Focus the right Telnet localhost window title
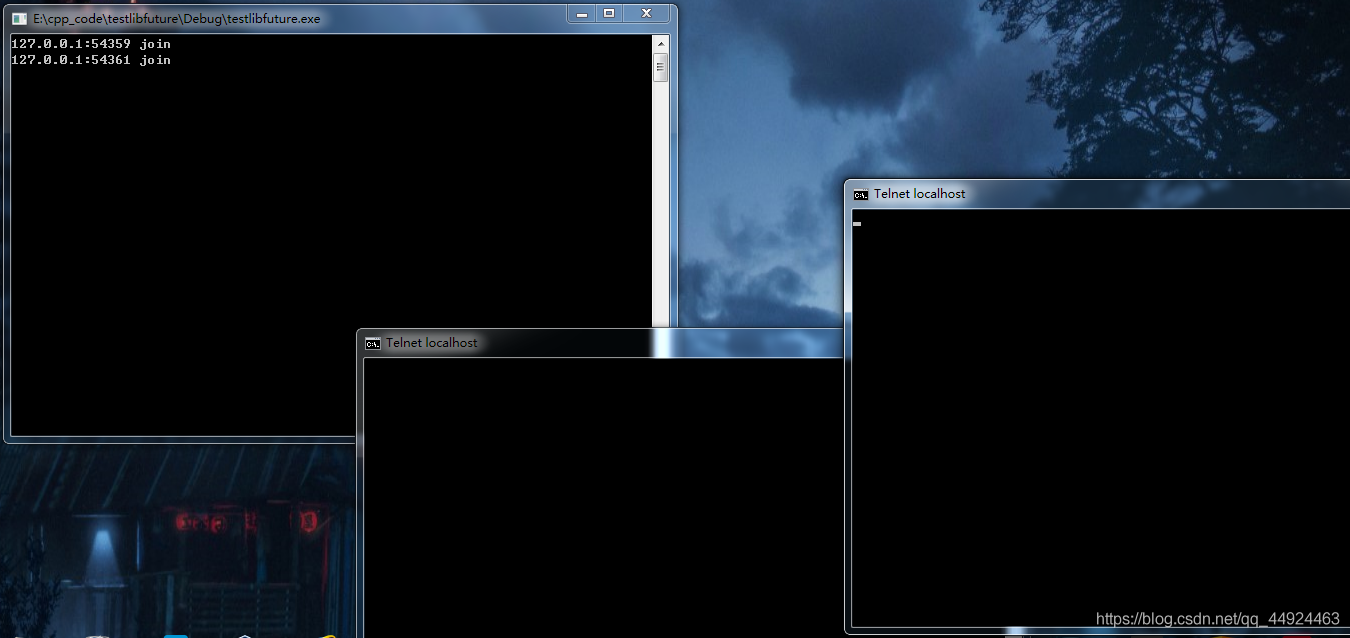Screen dimensions: 1350x638 (920, 194)
